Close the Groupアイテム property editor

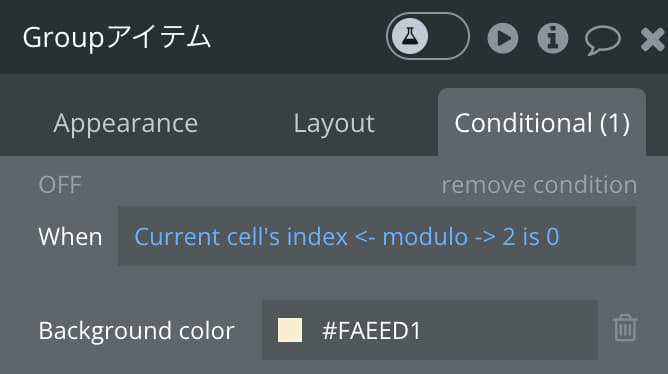(653, 39)
